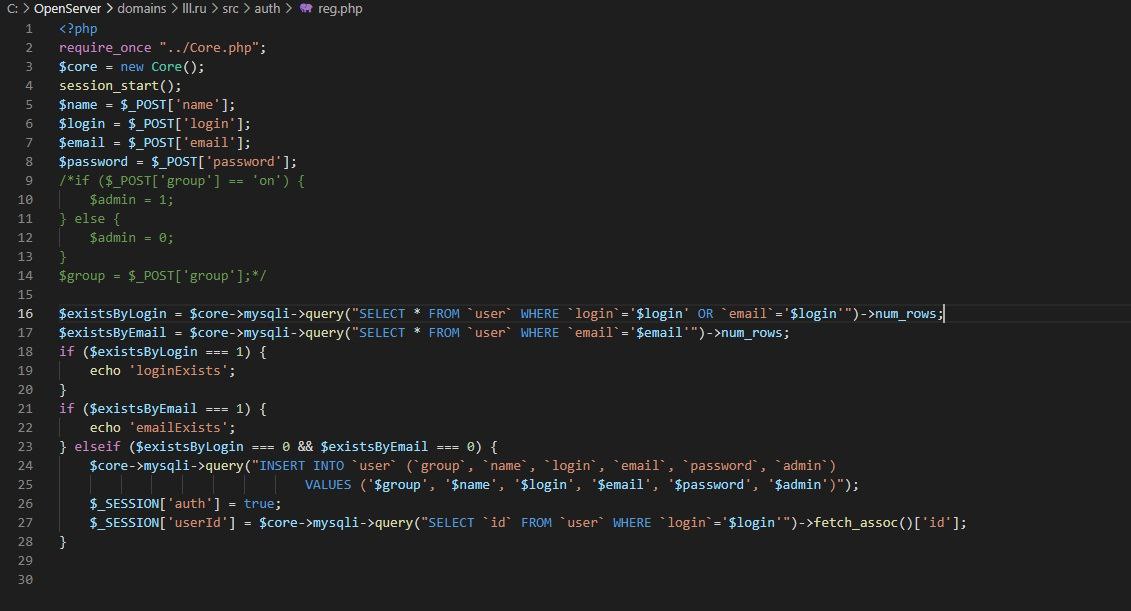Click 'session_start' function call
Viewport: 1131px width, 611px height.
tap(109, 86)
